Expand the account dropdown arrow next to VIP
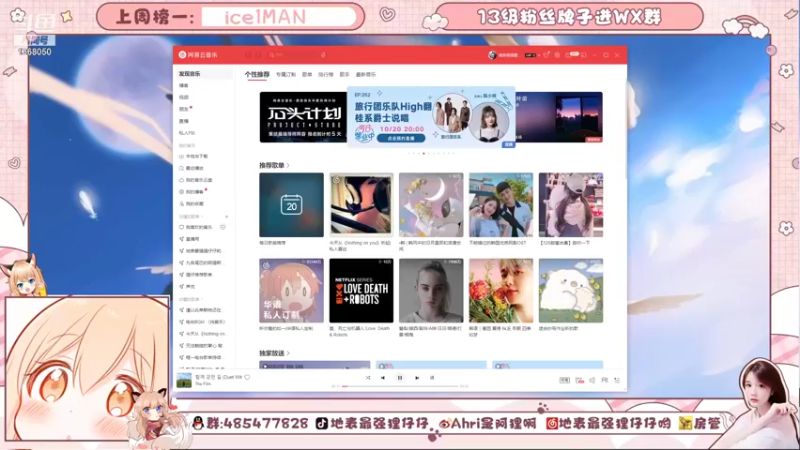The height and width of the screenshot is (450, 800). tap(539, 55)
